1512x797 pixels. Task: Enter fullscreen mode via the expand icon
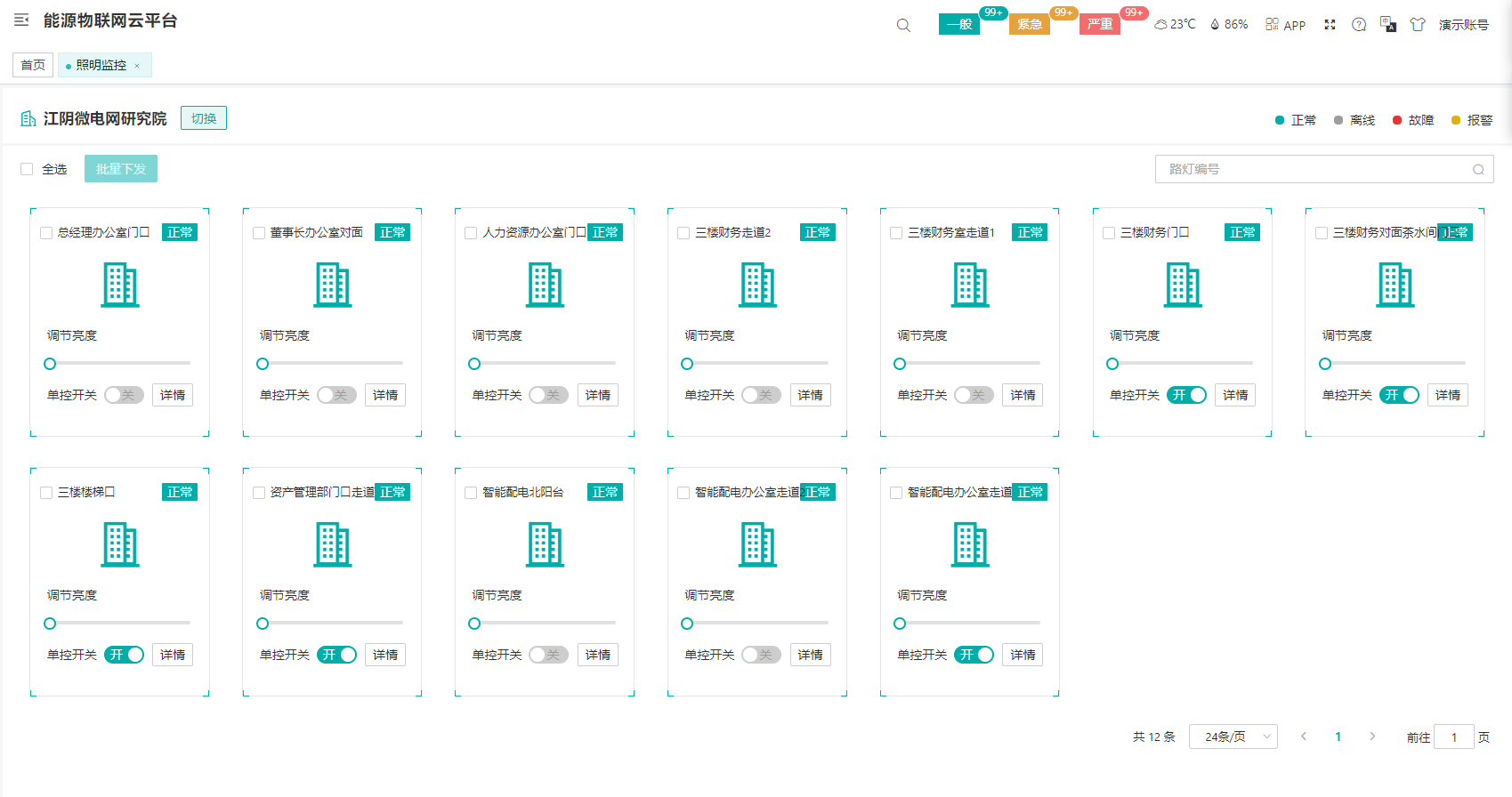click(x=1330, y=25)
